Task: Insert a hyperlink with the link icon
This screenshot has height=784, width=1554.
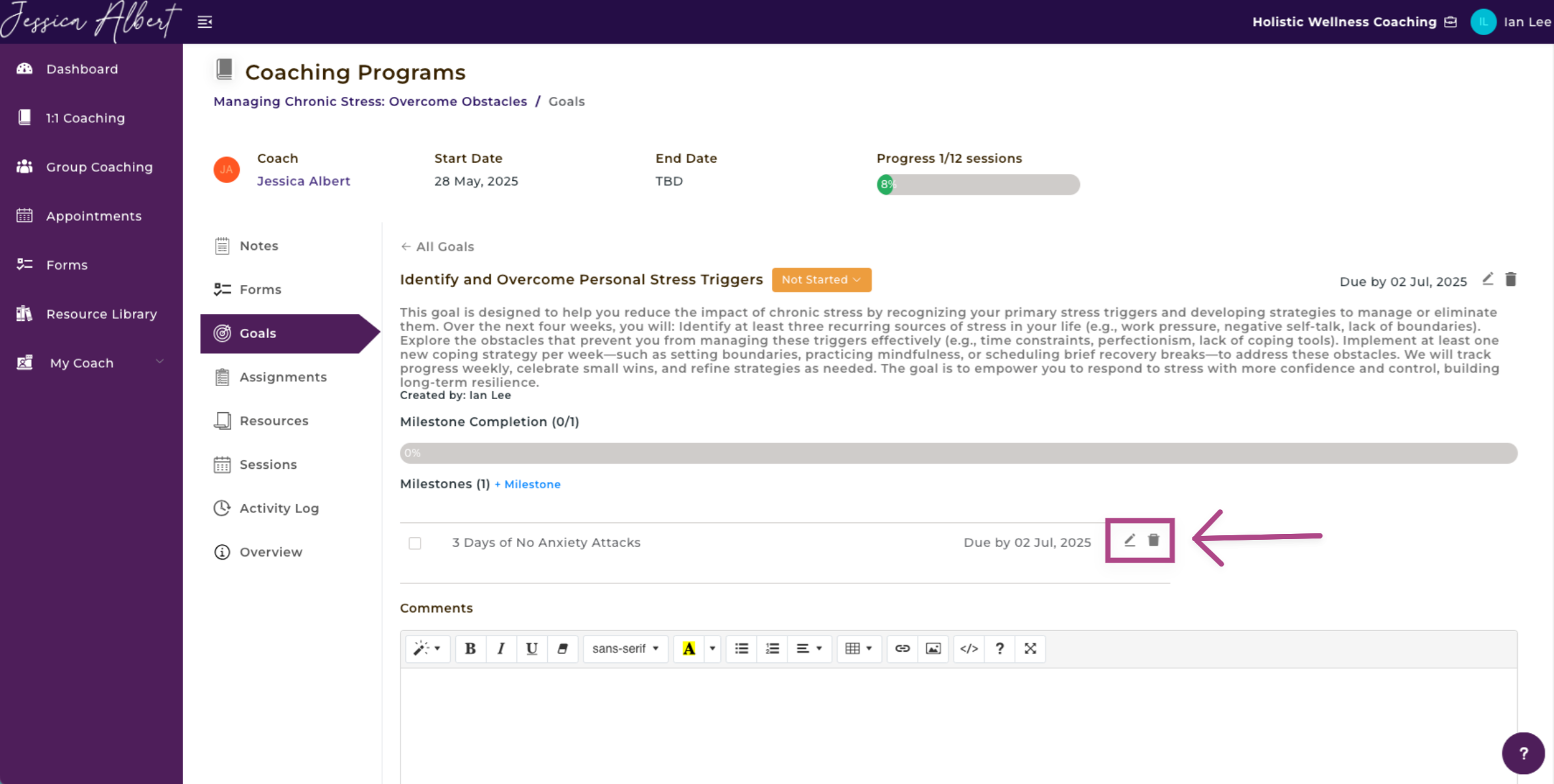Action: [x=902, y=649]
